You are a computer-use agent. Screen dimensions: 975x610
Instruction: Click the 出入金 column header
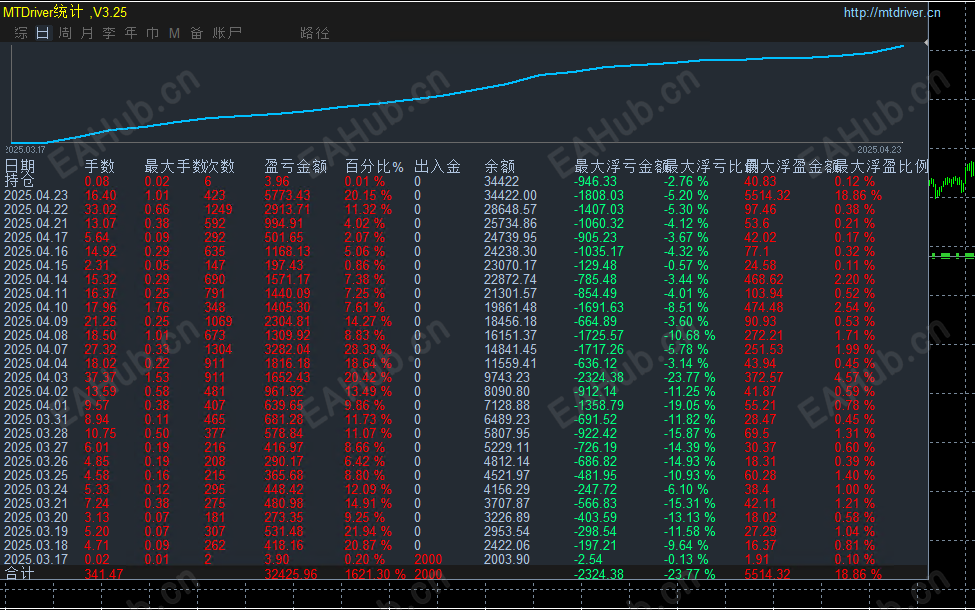(x=437, y=166)
